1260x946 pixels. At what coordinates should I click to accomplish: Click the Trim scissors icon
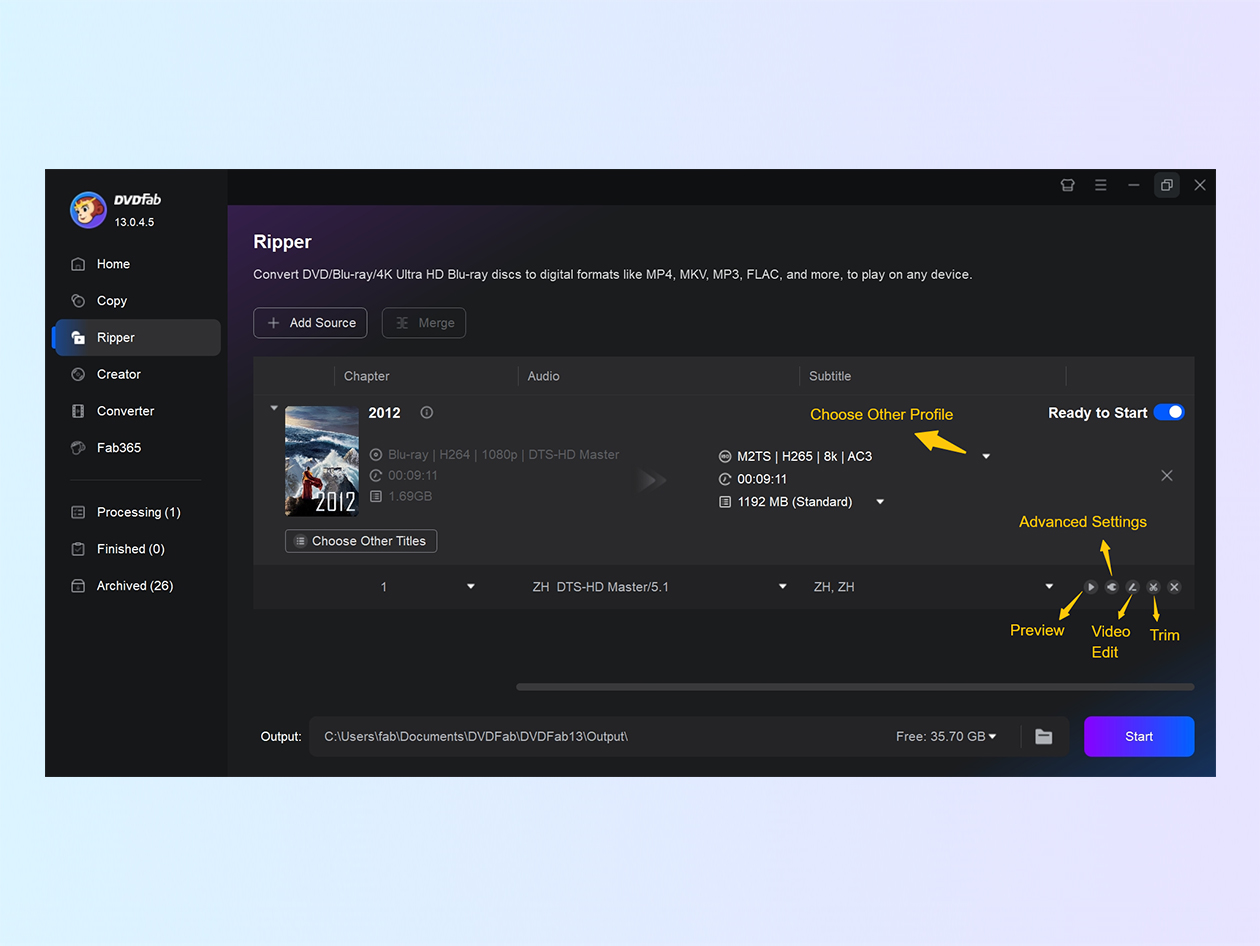coord(1153,587)
